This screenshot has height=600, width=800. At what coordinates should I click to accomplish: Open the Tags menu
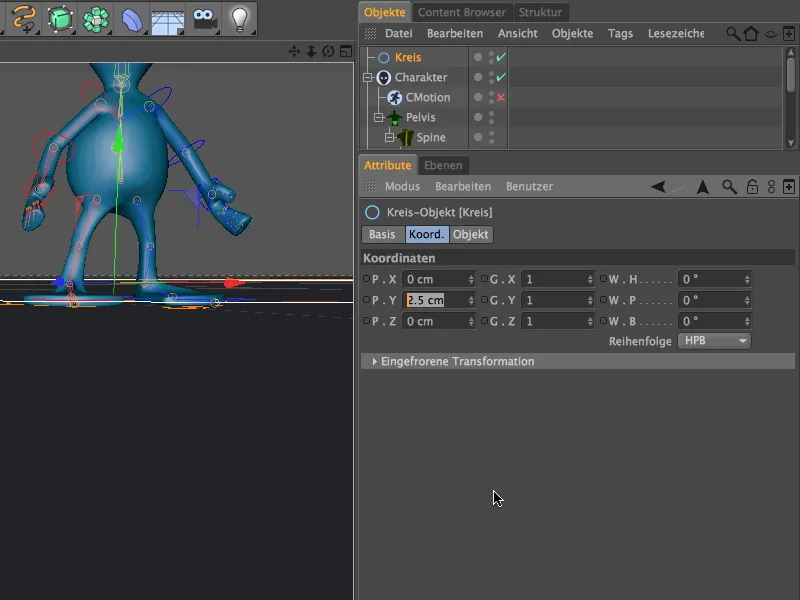620,34
